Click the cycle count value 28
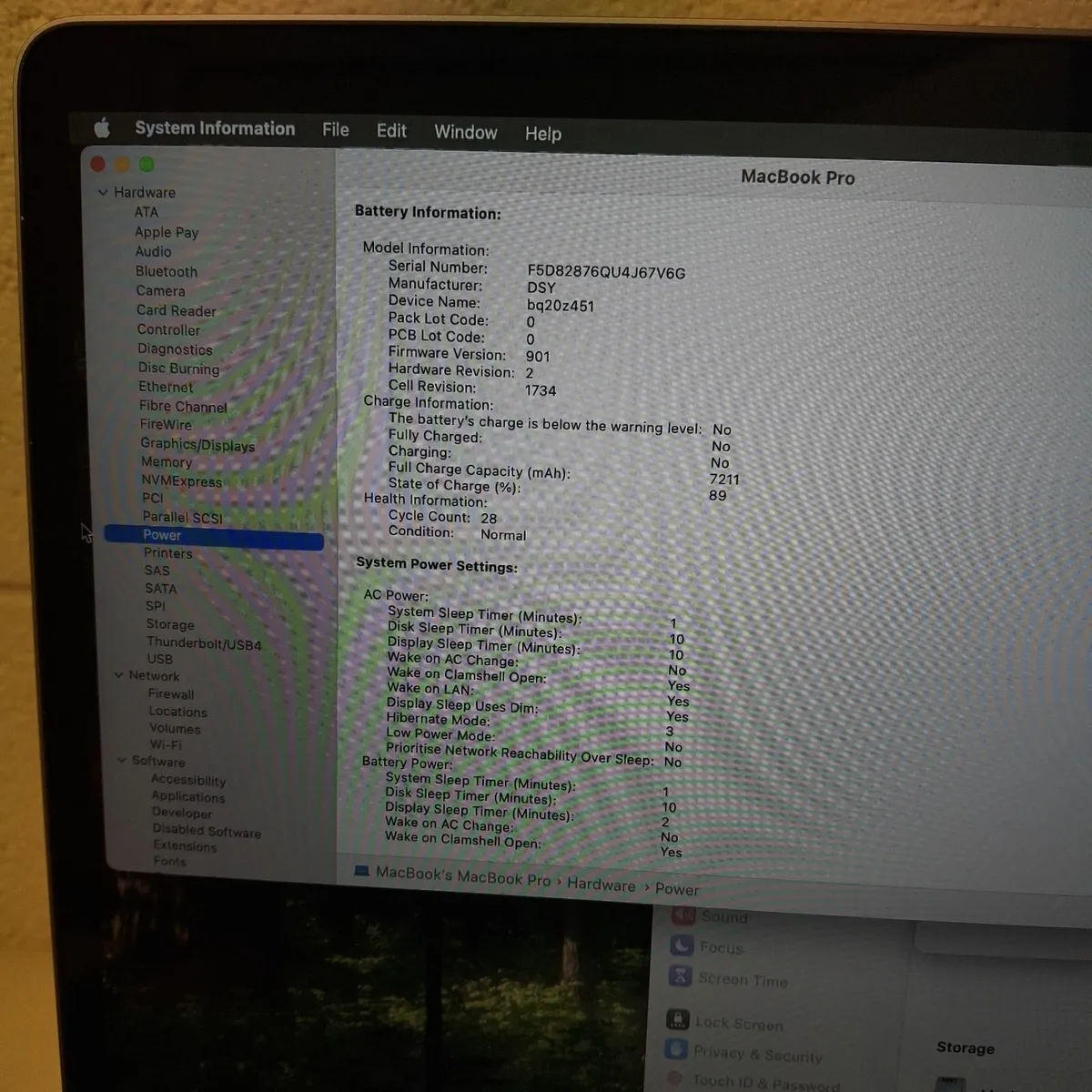 pos(489,518)
